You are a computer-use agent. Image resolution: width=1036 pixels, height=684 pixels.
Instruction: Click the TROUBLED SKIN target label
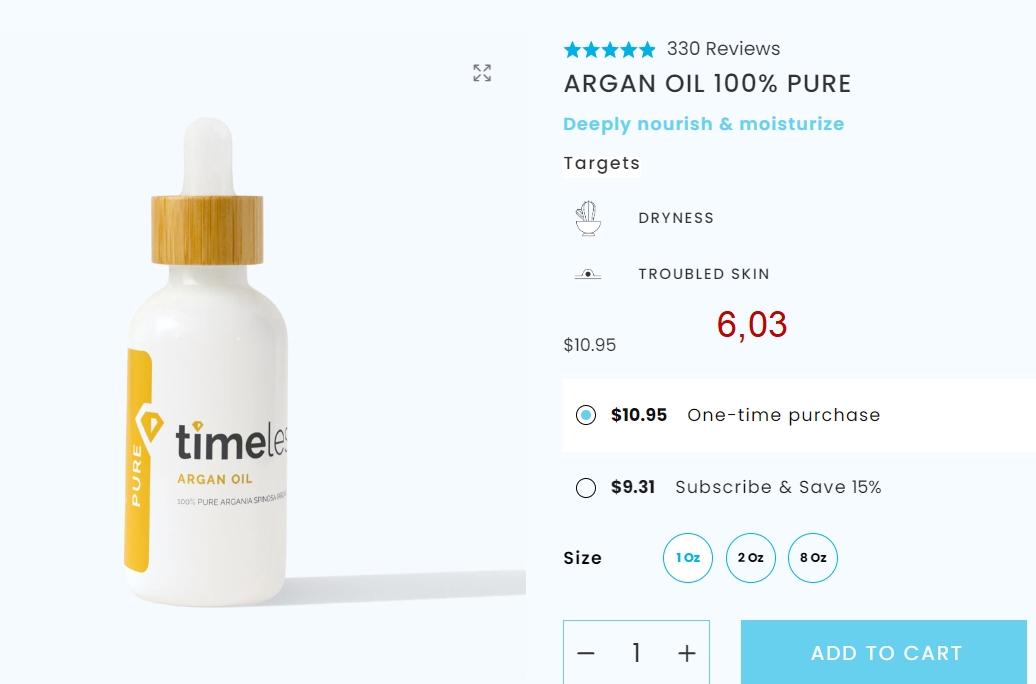click(x=704, y=274)
